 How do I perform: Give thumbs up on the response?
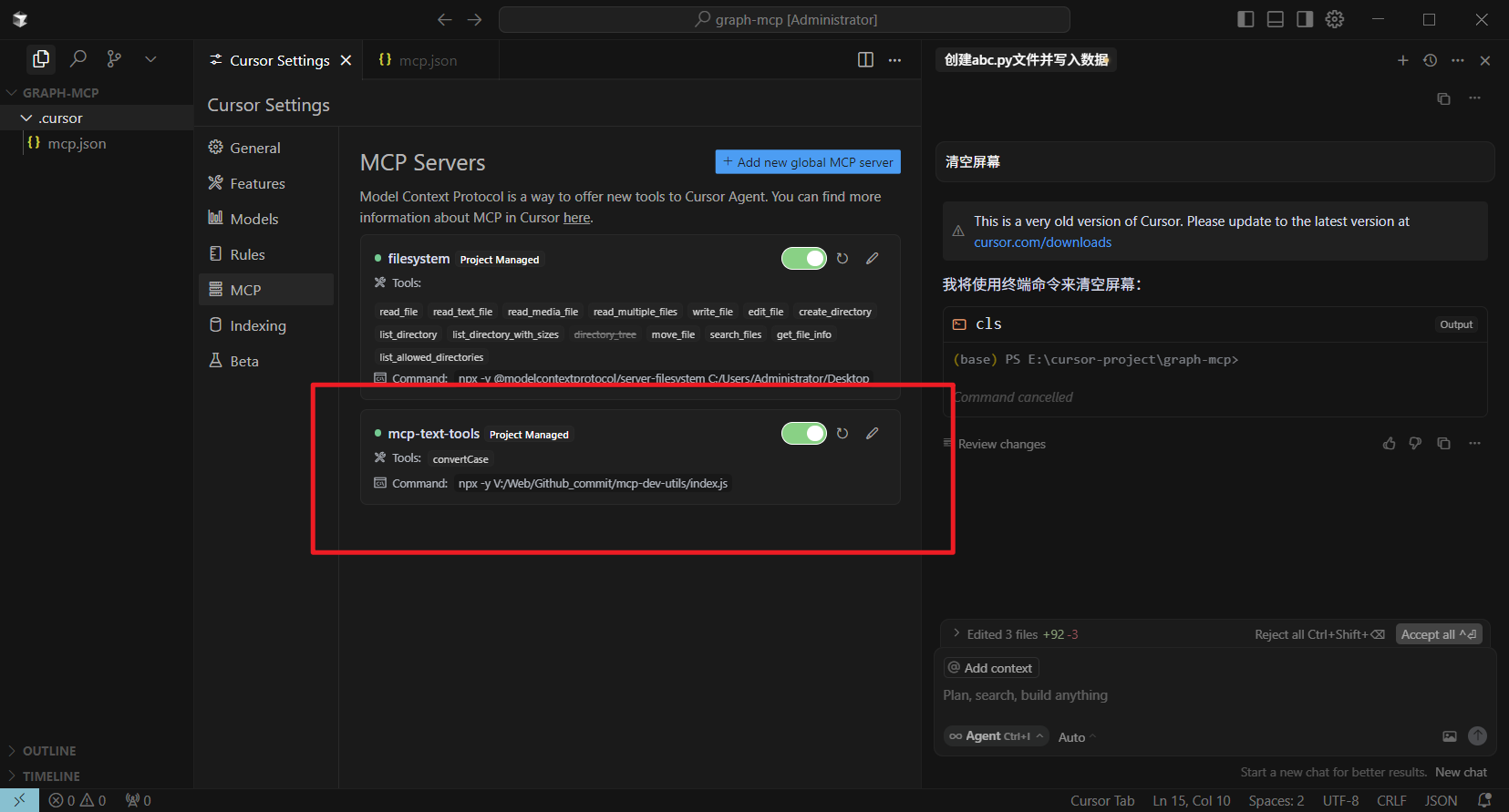click(1389, 444)
